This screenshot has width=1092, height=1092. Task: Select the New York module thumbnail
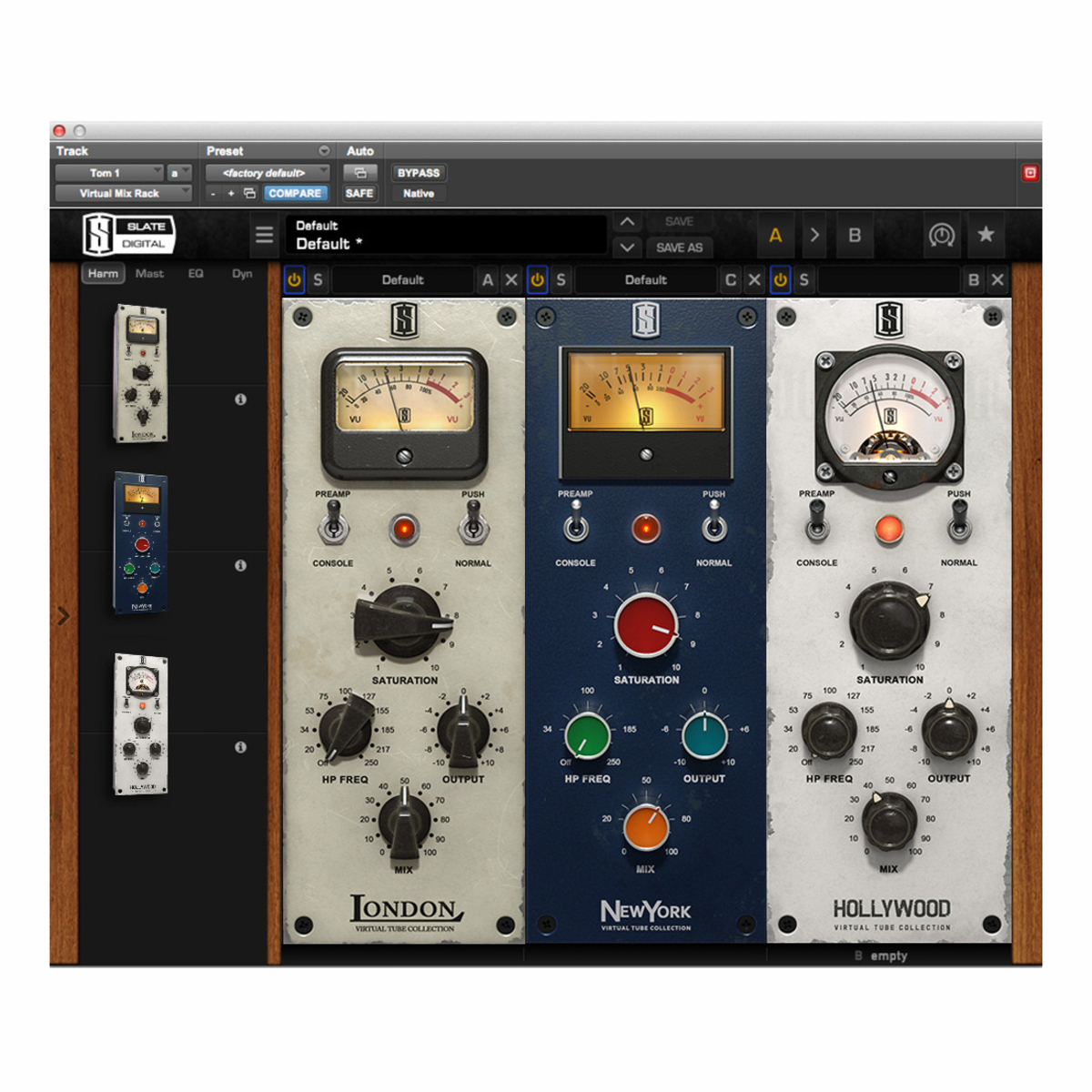pos(141,543)
